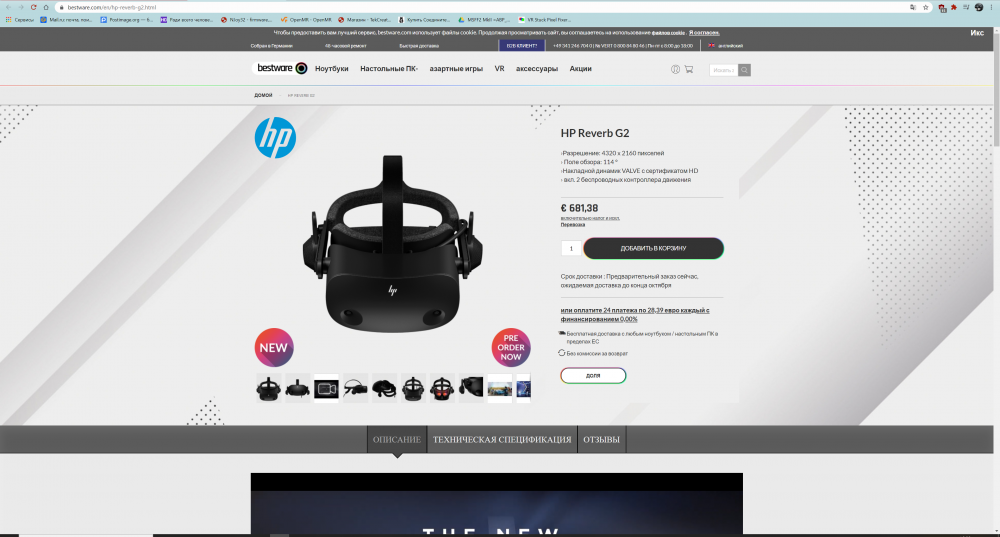Click the translate page icon in address bar
This screenshot has height=537, width=1000.
tap(913, 7)
